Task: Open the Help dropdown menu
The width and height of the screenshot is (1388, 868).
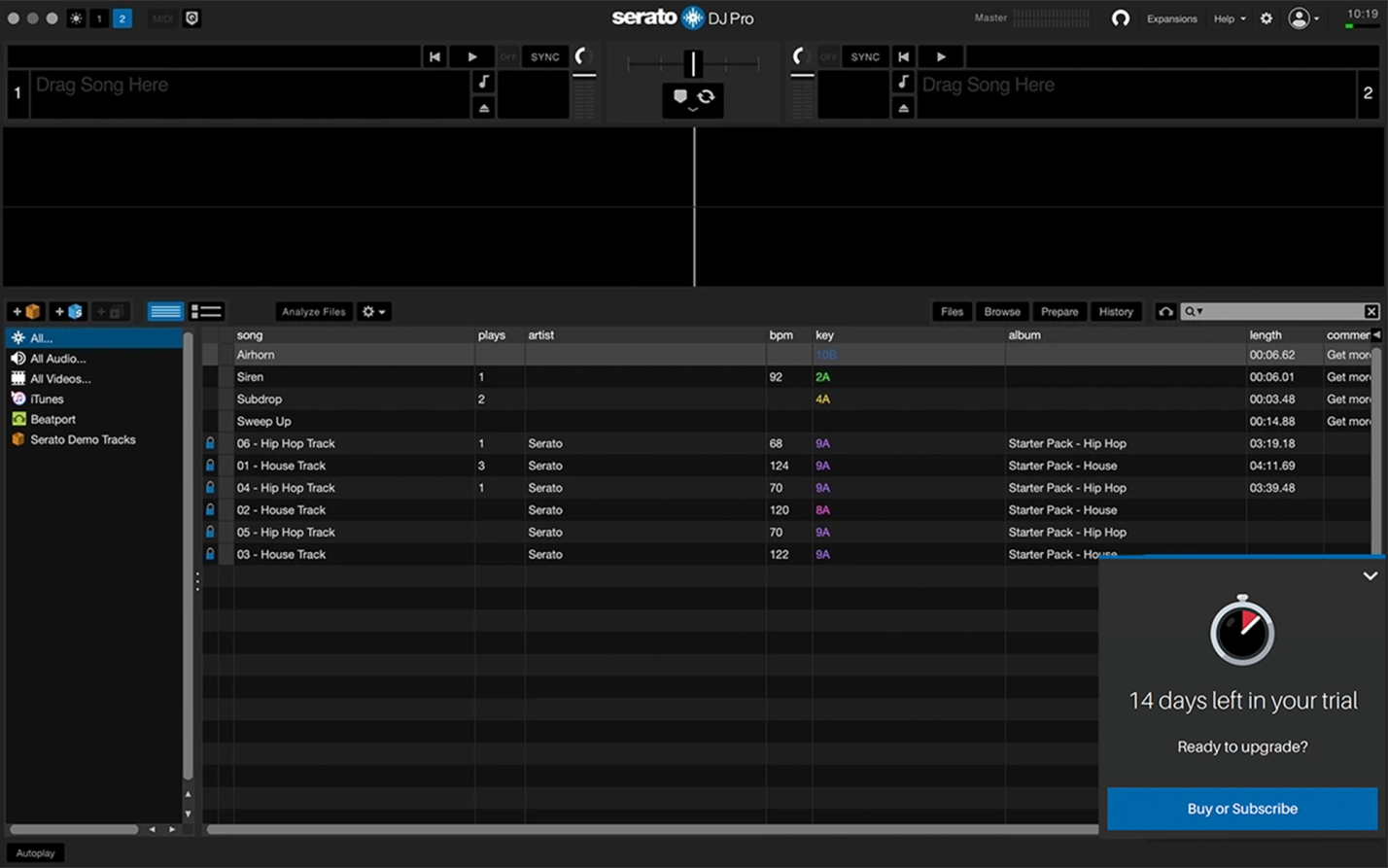Action: click(x=1228, y=18)
